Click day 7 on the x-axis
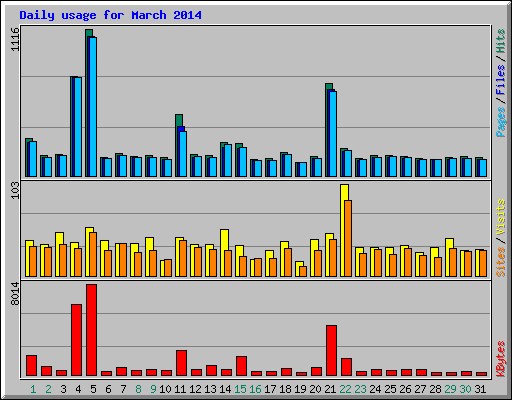The height and width of the screenshot is (400, 512). tap(123, 389)
